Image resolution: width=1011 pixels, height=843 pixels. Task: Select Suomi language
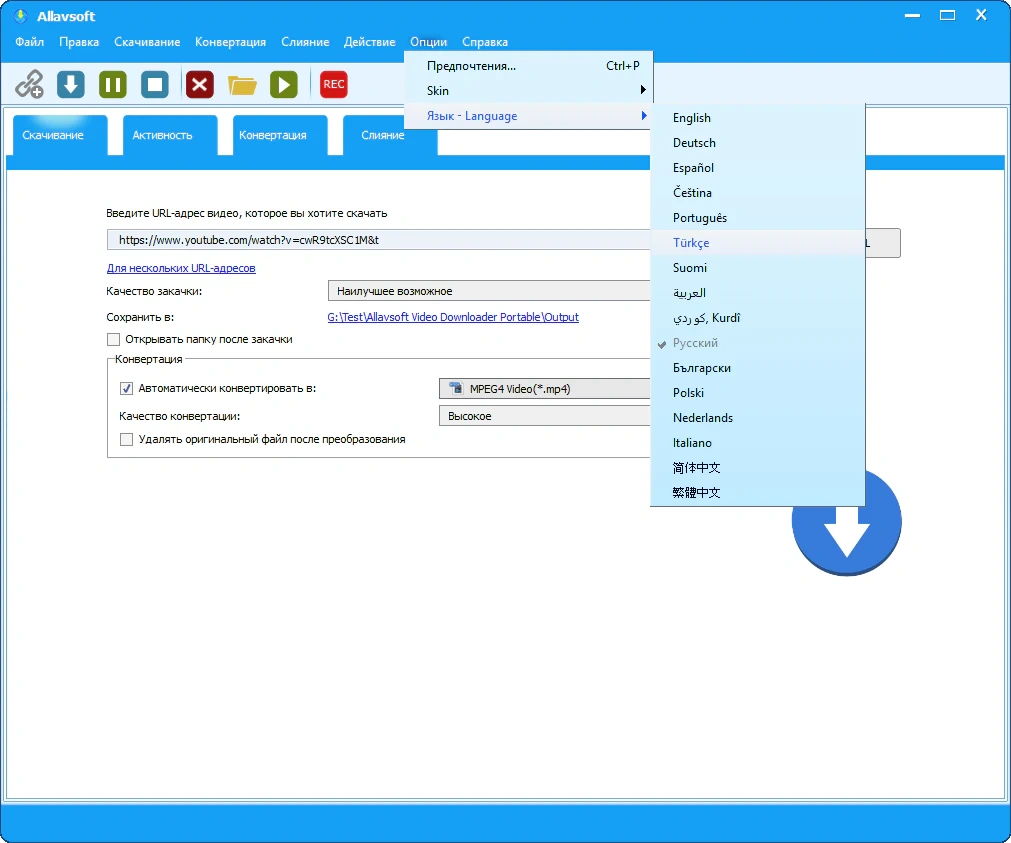point(758,268)
